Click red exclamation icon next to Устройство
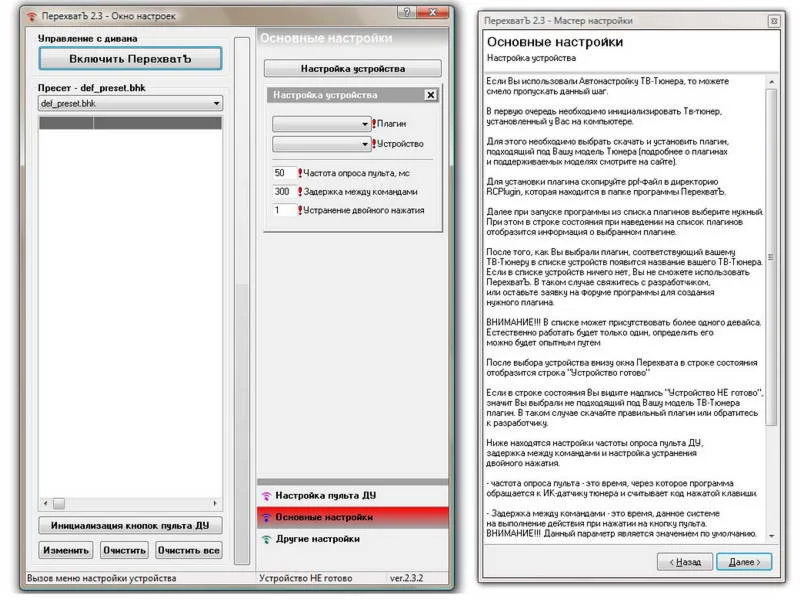800x600 pixels. [374, 144]
